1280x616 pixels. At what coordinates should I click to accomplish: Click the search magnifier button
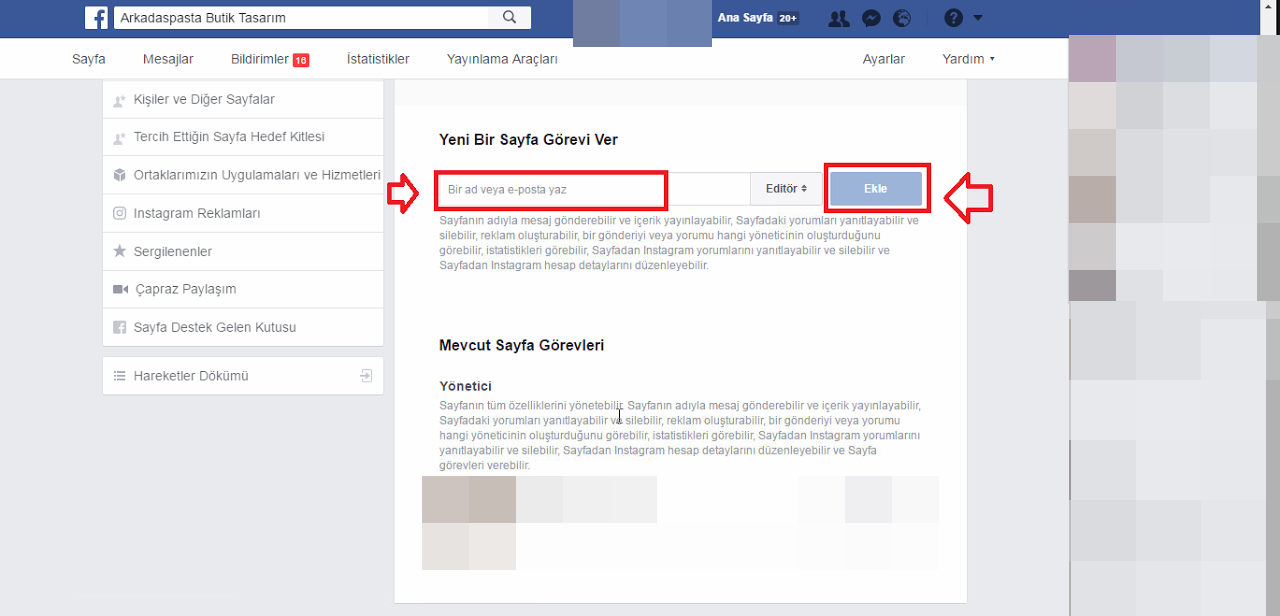point(510,17)
